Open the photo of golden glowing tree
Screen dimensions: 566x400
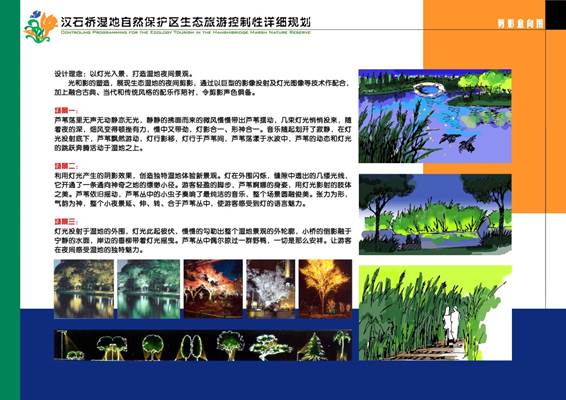pos(325,288)
